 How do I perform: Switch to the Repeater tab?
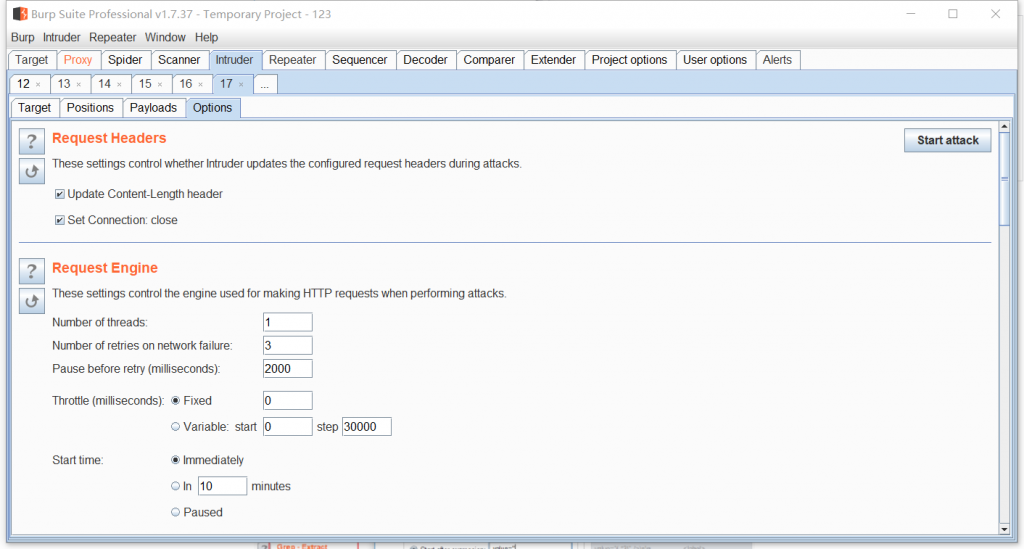pyautogui.click(x=293, y=60)
